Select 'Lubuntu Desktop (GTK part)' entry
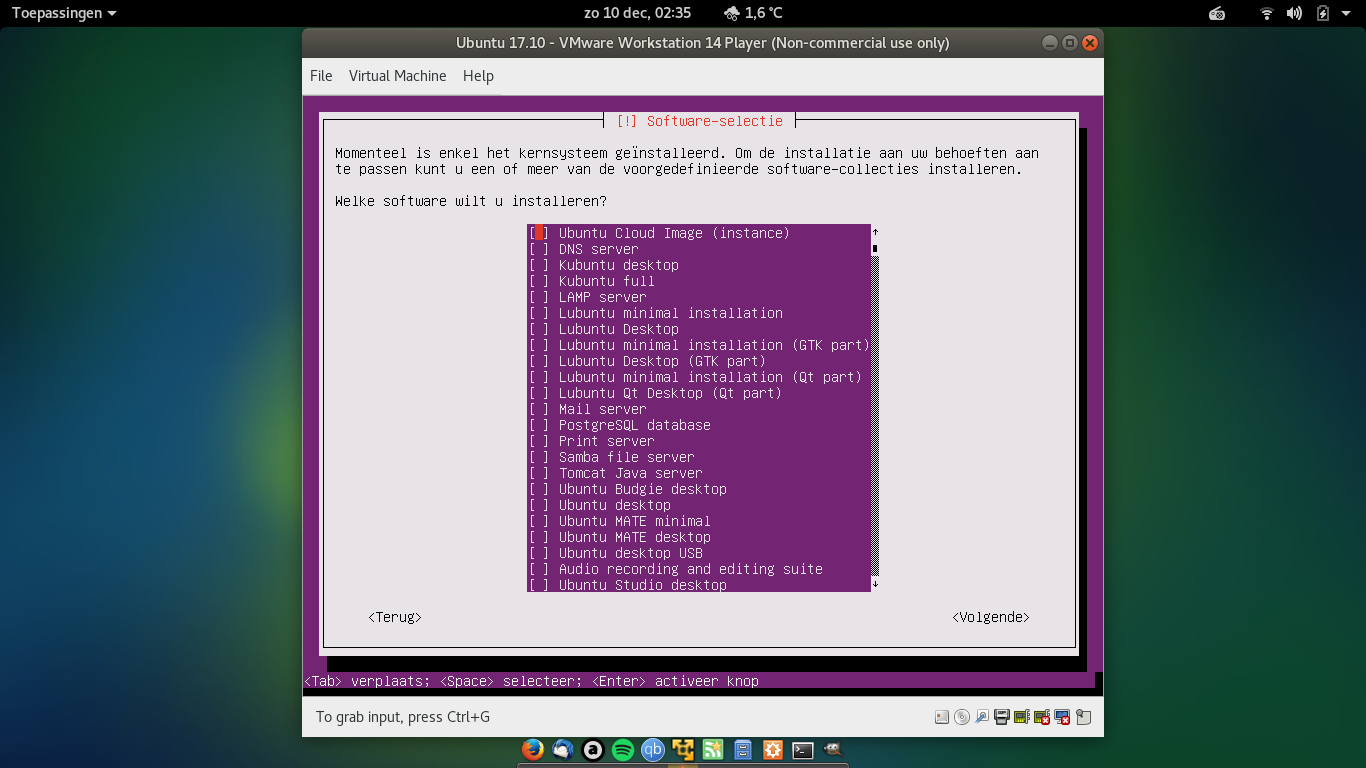The height and width of the screenshot is (768, 1366). coord(662,361)
